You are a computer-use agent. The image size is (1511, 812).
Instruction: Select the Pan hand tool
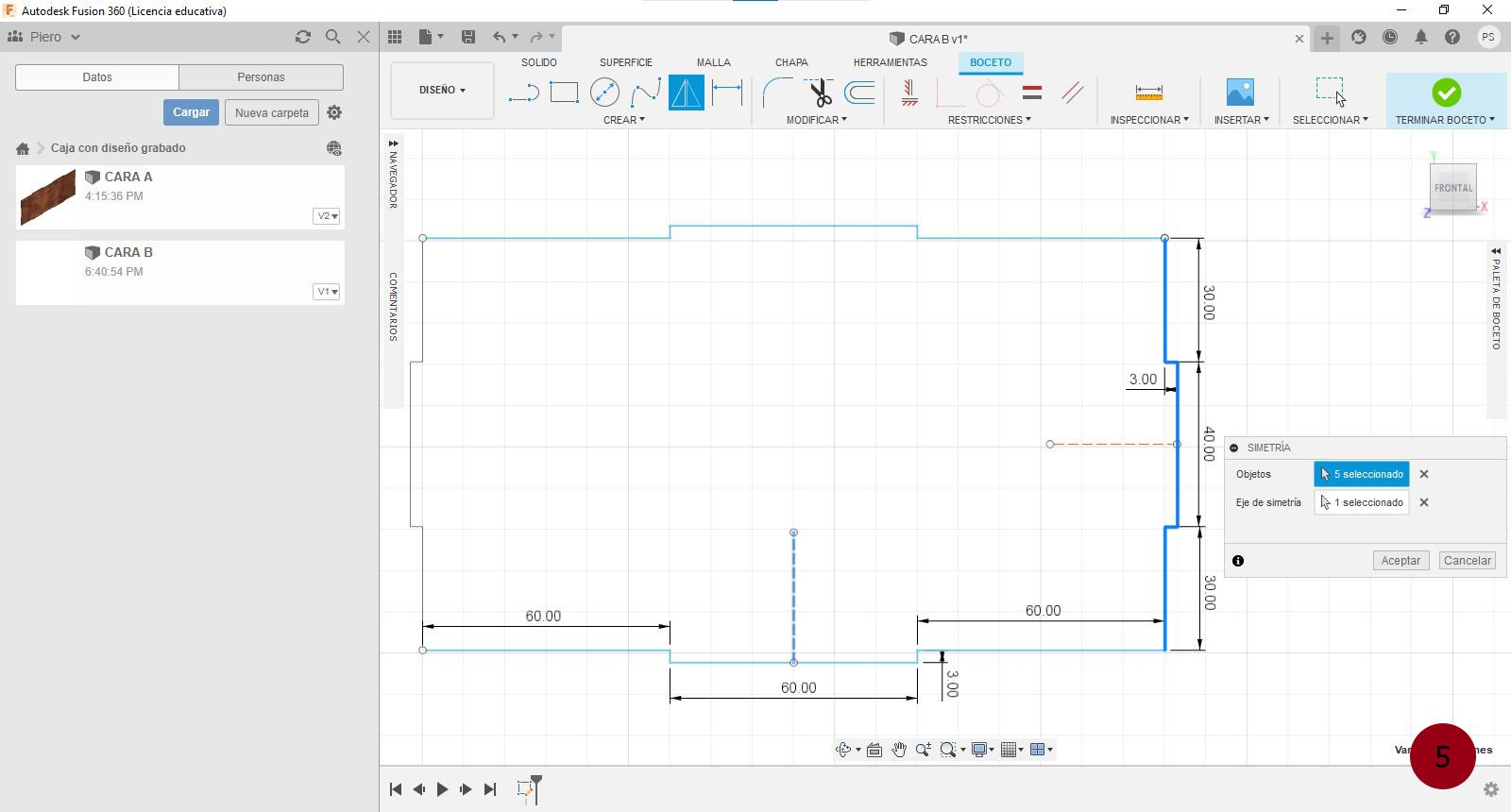pos(899,750)
